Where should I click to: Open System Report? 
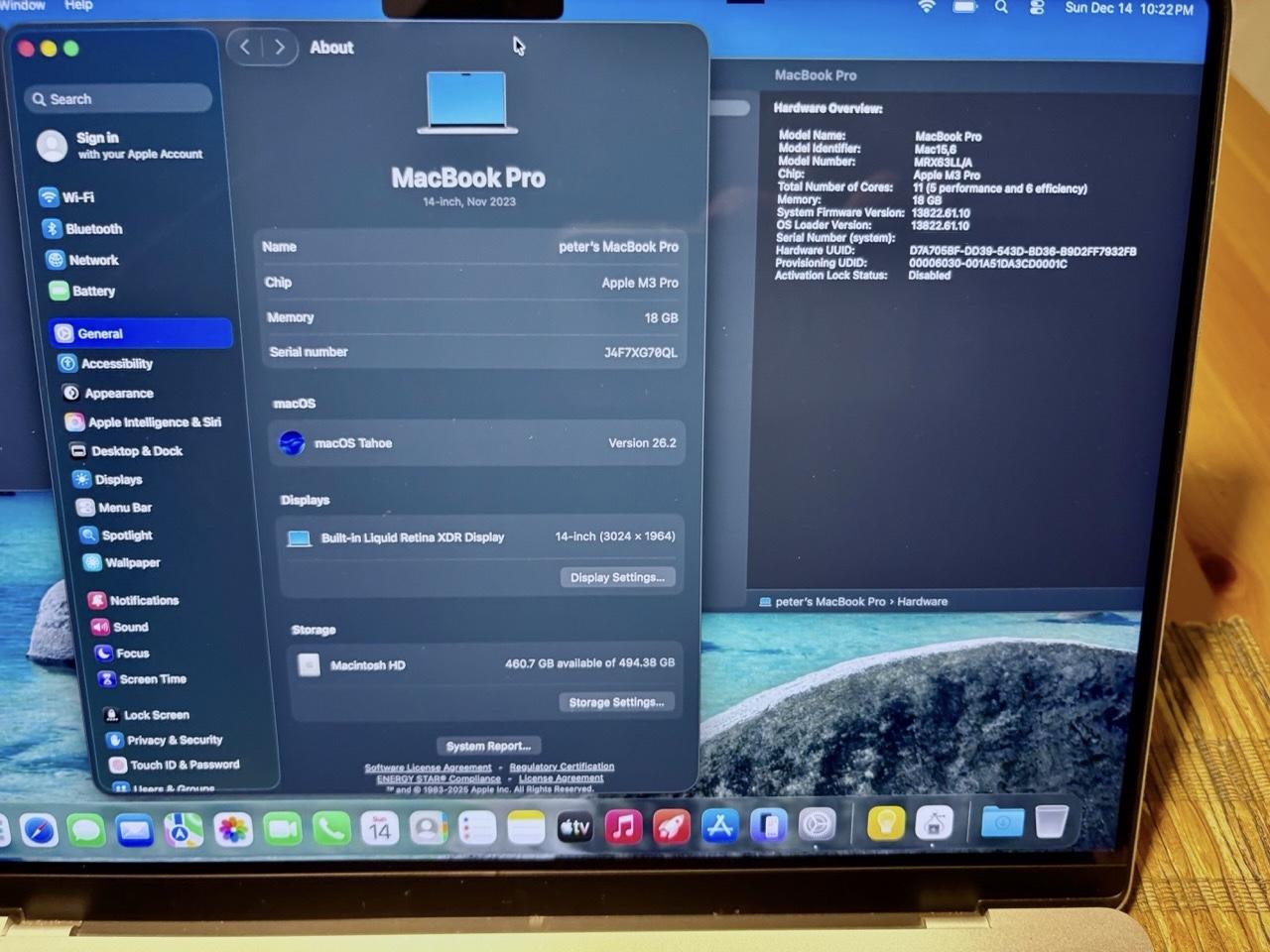(x=488, y=746)
